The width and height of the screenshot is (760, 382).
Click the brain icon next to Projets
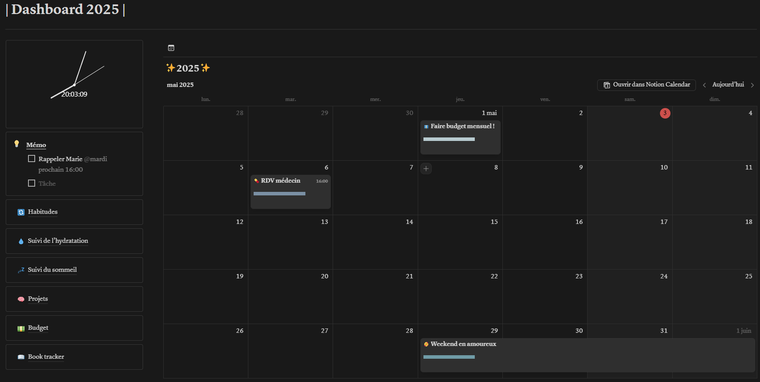(x=21, y=299)
